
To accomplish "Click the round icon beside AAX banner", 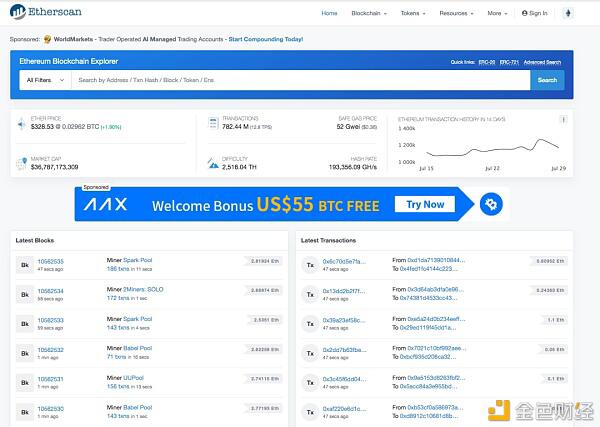I will tap(491, 204).
